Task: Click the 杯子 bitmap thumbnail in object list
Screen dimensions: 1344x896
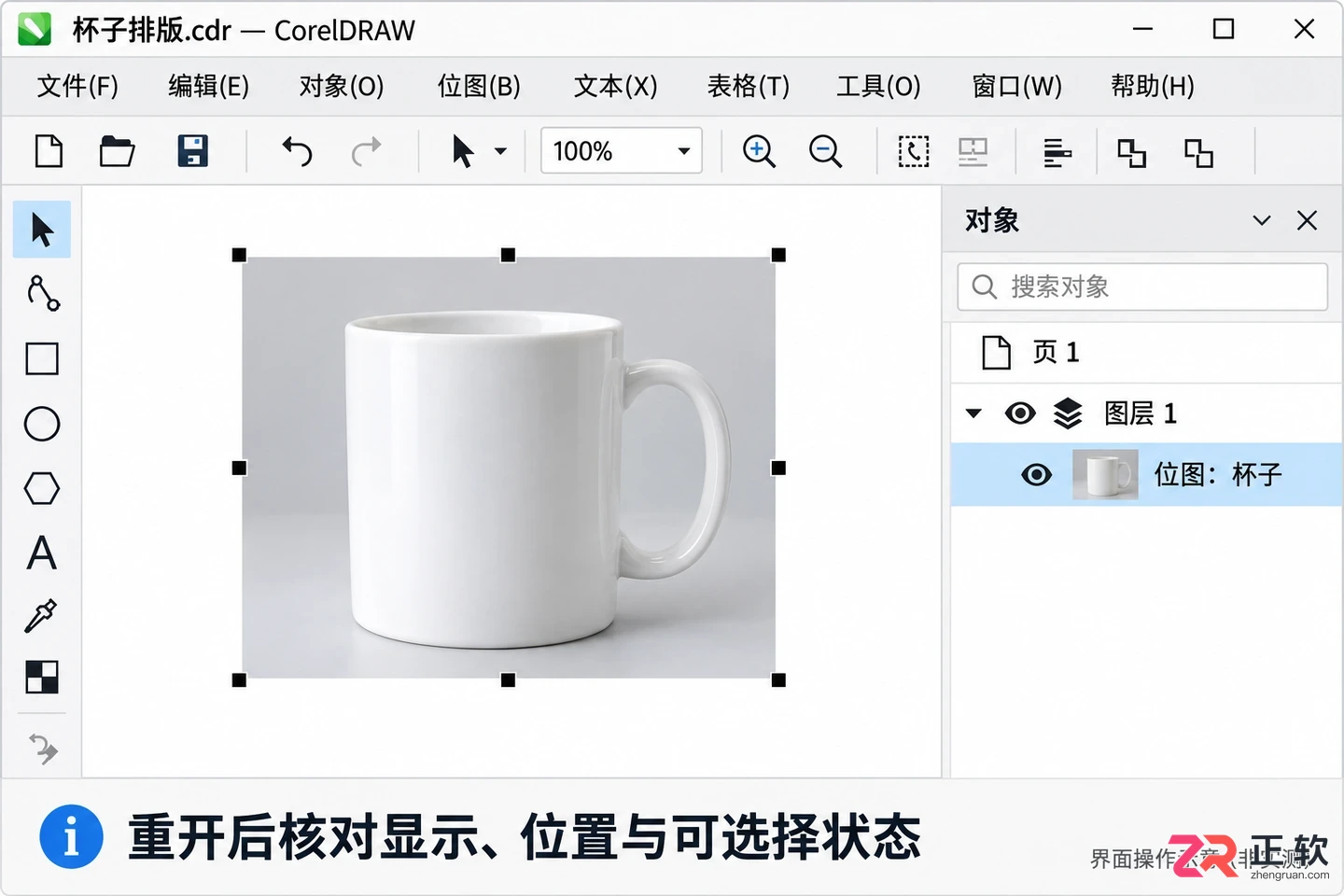Action: 1105,474
